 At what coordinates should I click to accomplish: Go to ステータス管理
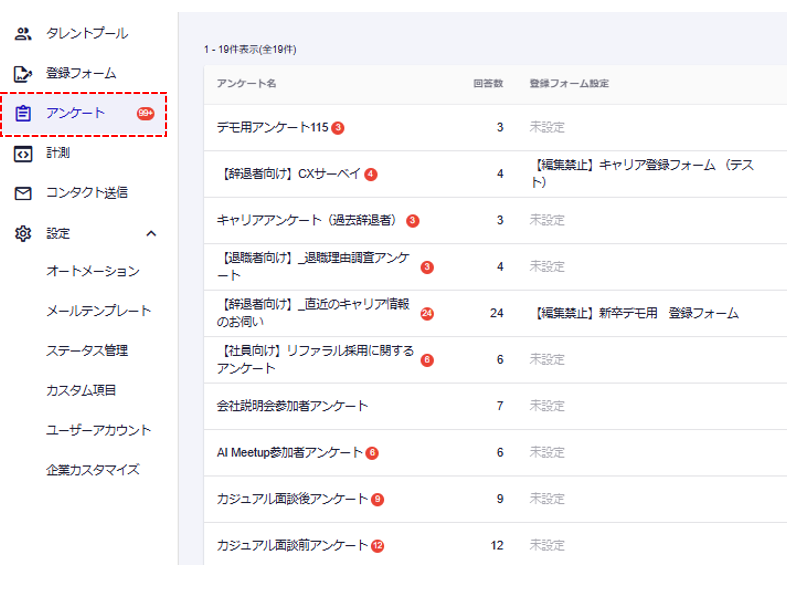pyautogui.click(x=86, y=351)
